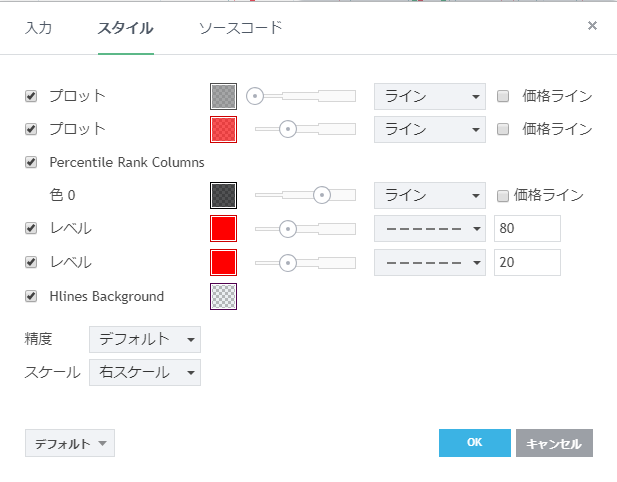
Task: Open the red swatch for level 20
Action: pos(223,263)
